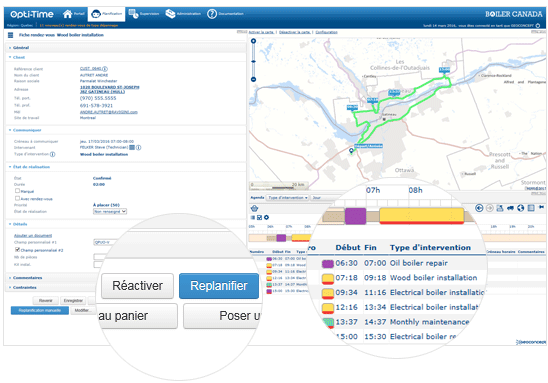Viewport: 548px width, 383px height.
Task: Open the Portail home menu
Action: 73,14
